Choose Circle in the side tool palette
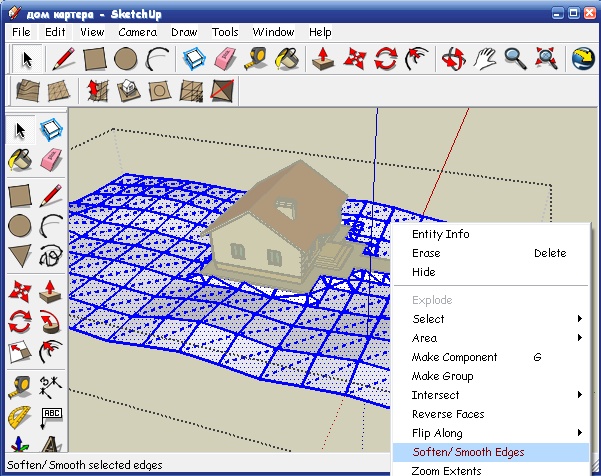 click(20, 225)
